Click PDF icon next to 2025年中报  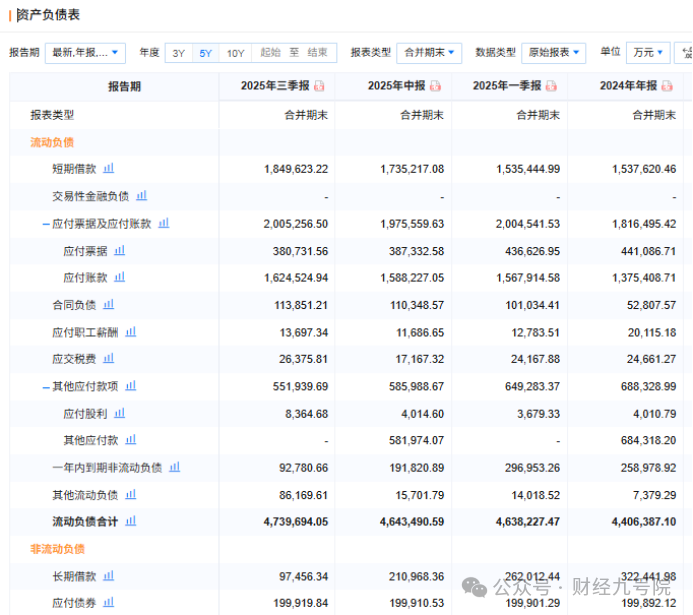pyautogui.click(x=435, y=87)
